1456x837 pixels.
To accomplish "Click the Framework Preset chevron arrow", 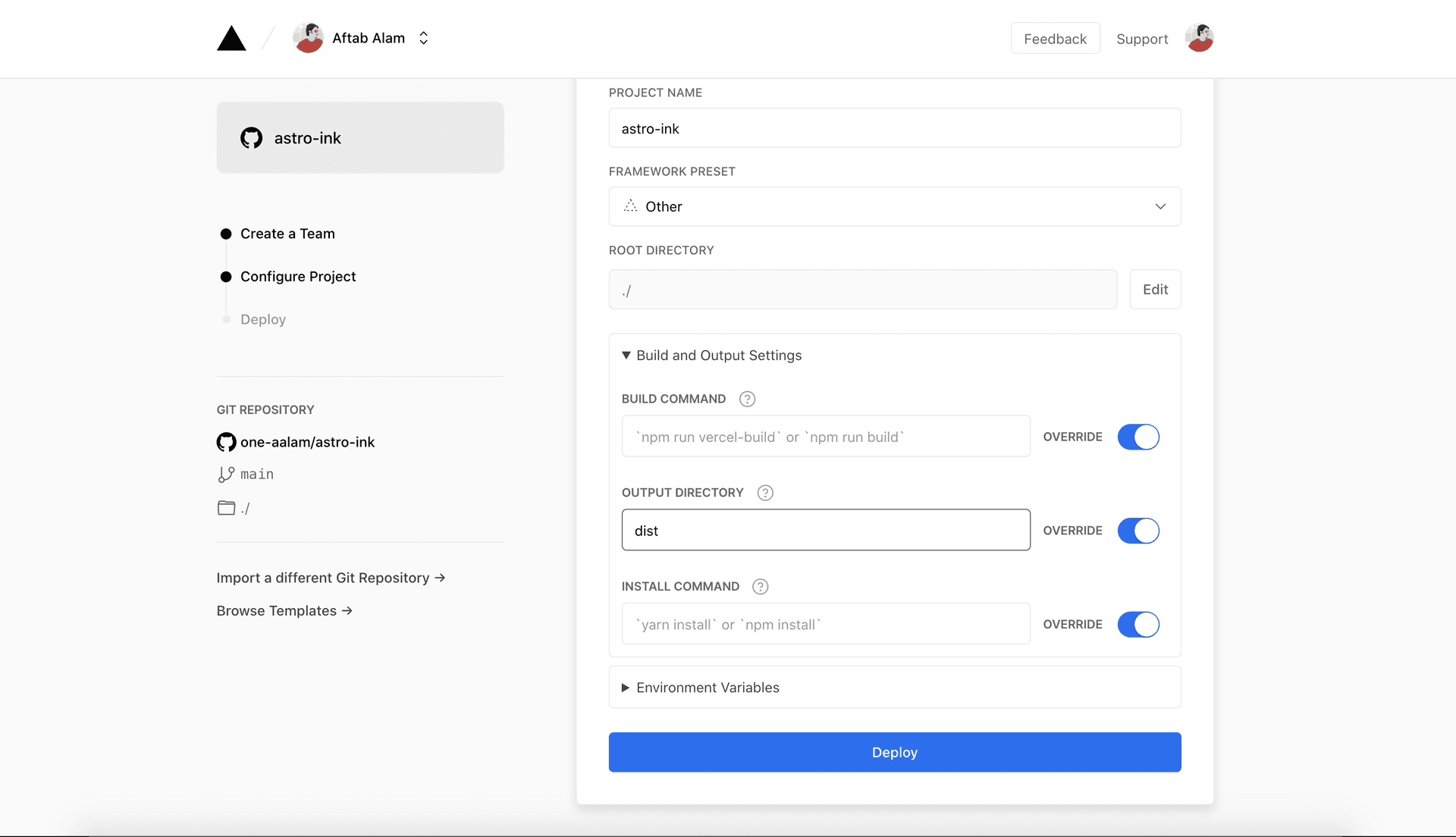I will (1160, 206).
